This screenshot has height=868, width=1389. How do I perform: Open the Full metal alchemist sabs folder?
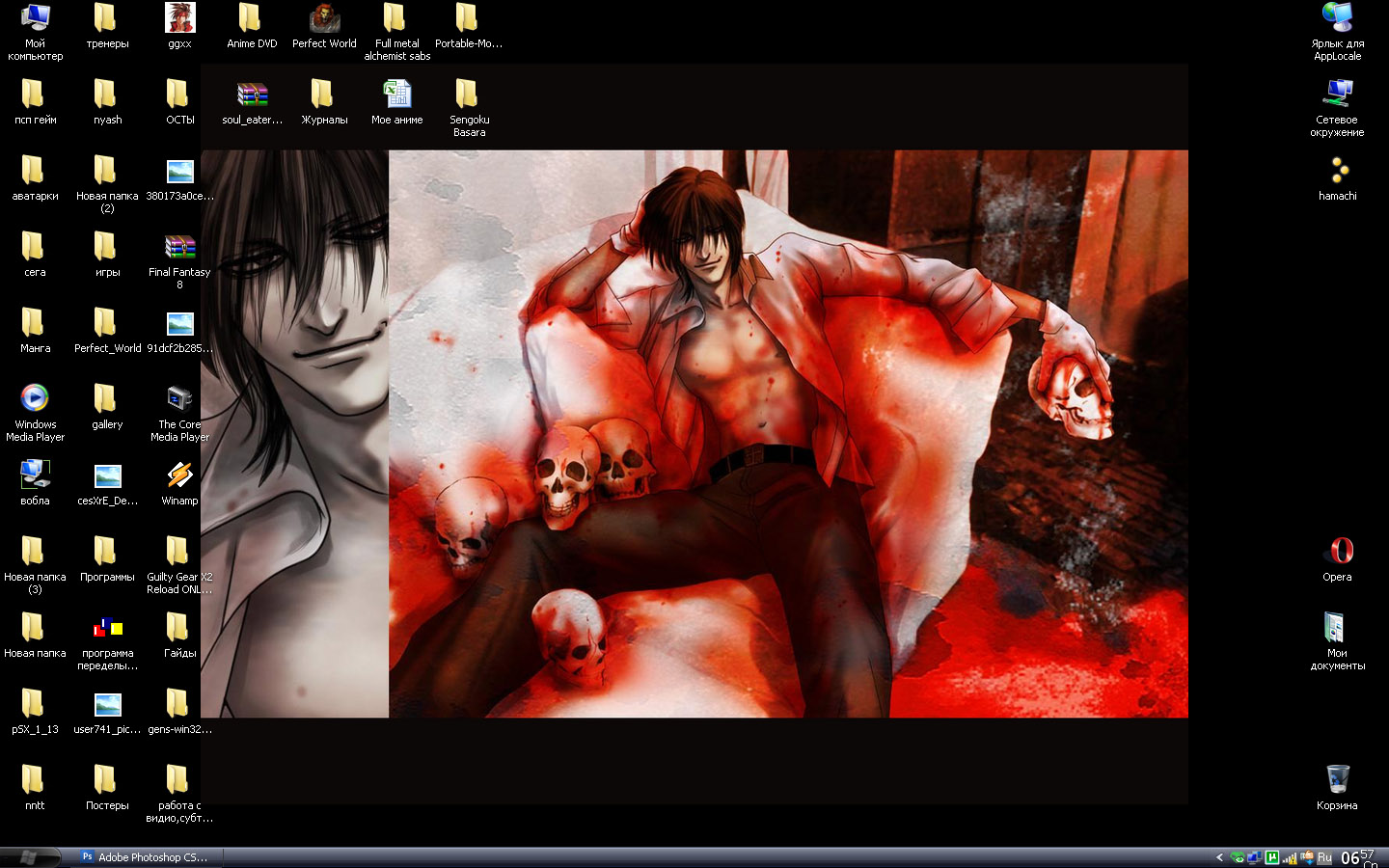coord(396,31)
